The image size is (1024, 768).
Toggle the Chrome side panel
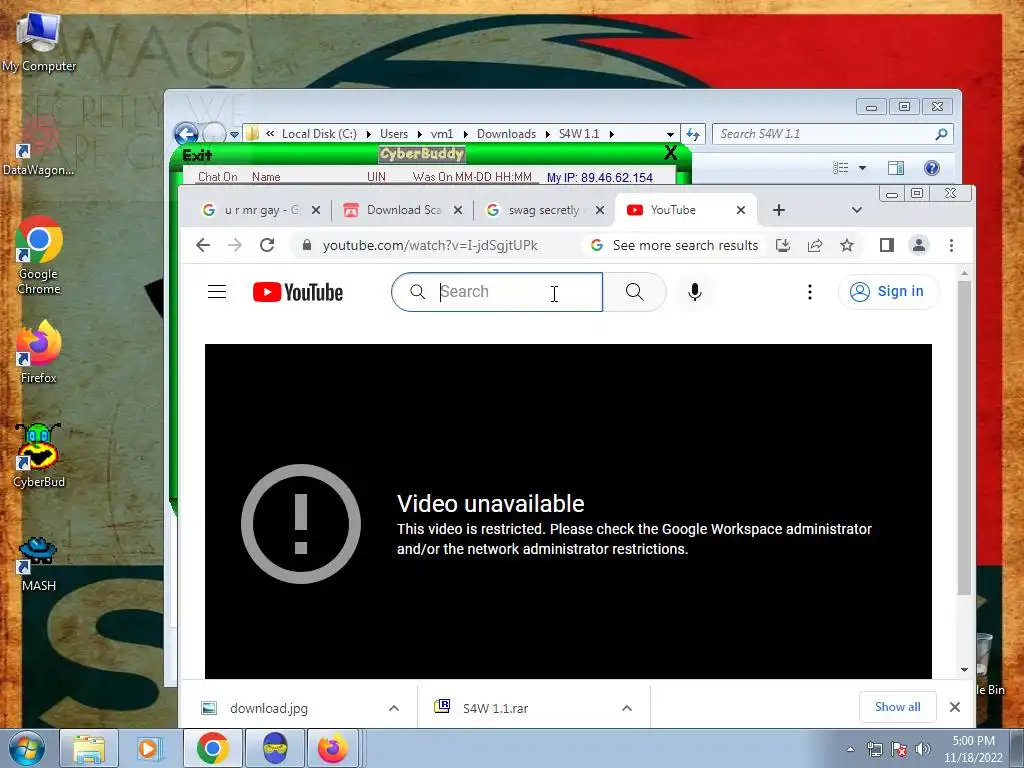(x=886, y=245)
